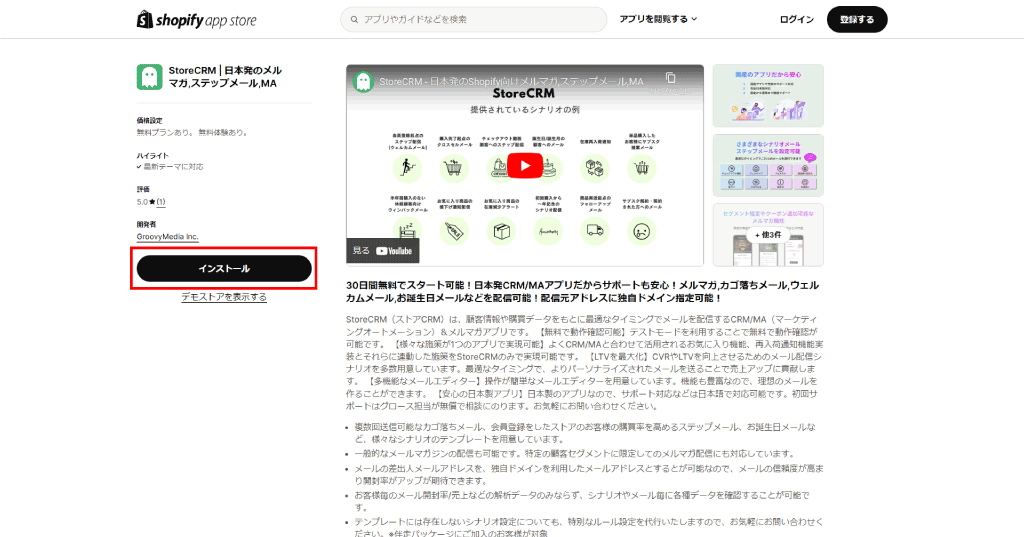Click the StoreCRM ghost app icon
The height and width of the screenshot is (537, 1024).
coord(149,77)
